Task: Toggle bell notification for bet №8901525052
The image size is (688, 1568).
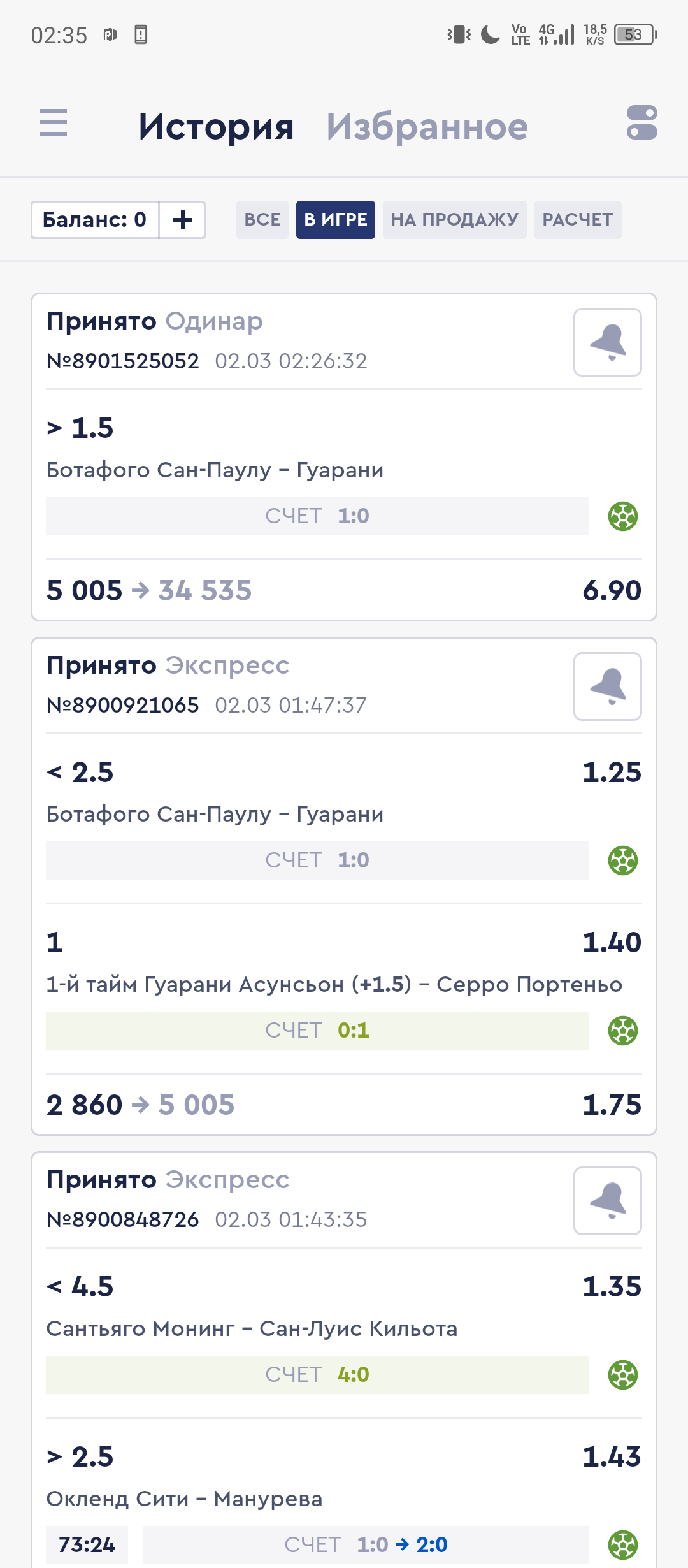Action: 607,342
